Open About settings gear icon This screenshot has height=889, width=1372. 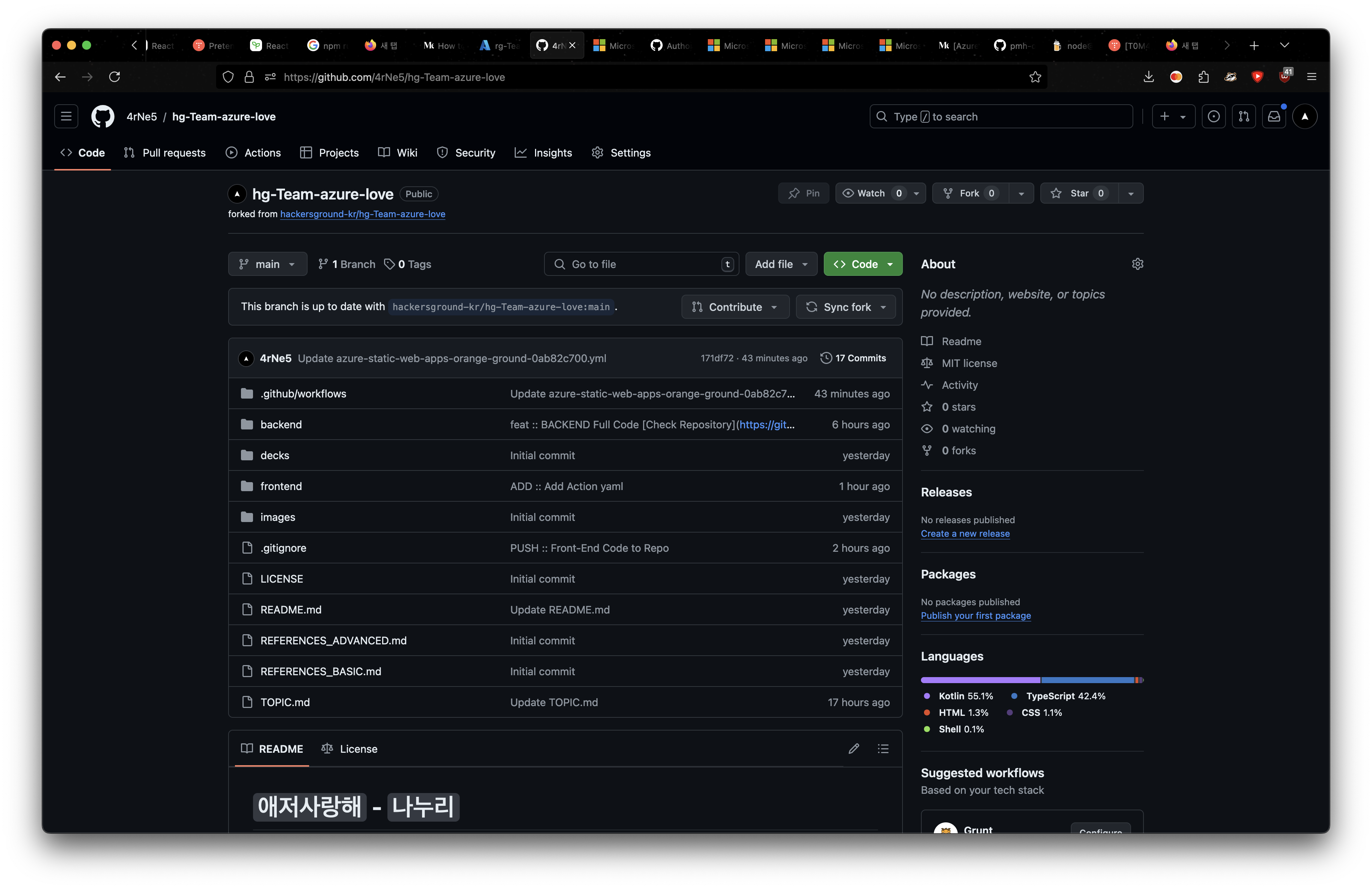coord(1137,264)
